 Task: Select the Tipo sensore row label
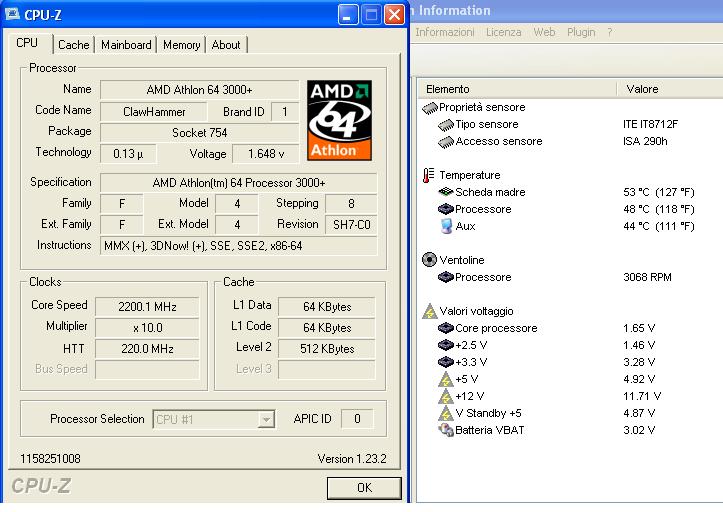486,125
